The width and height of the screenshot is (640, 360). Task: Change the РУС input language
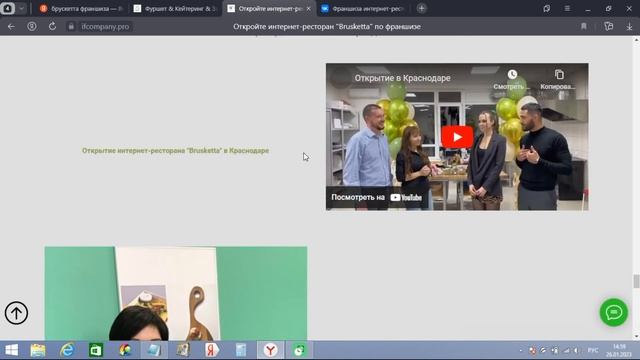click(593, 351)
